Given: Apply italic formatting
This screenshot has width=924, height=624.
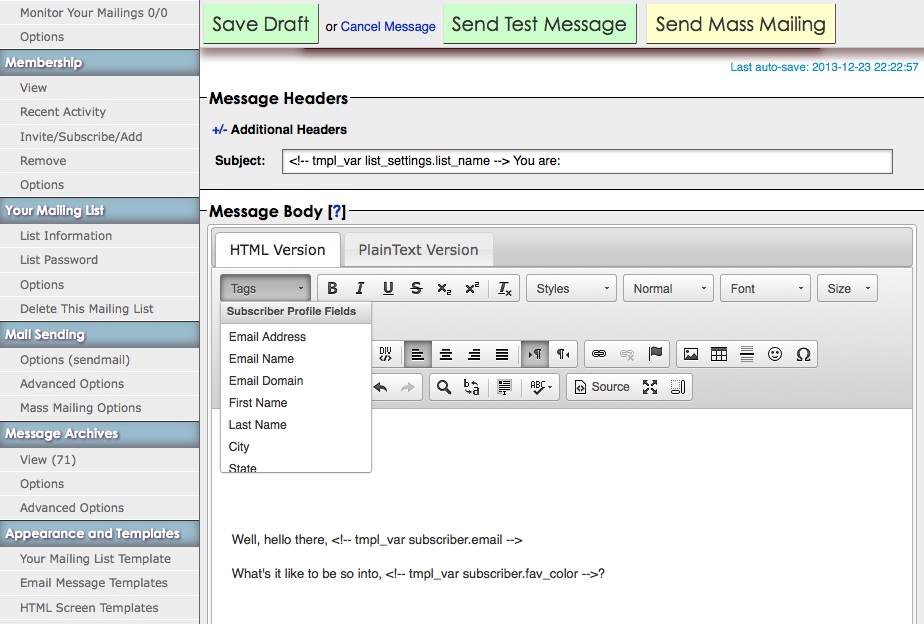Looking at the screenshot, I should (x=360, y=288).
